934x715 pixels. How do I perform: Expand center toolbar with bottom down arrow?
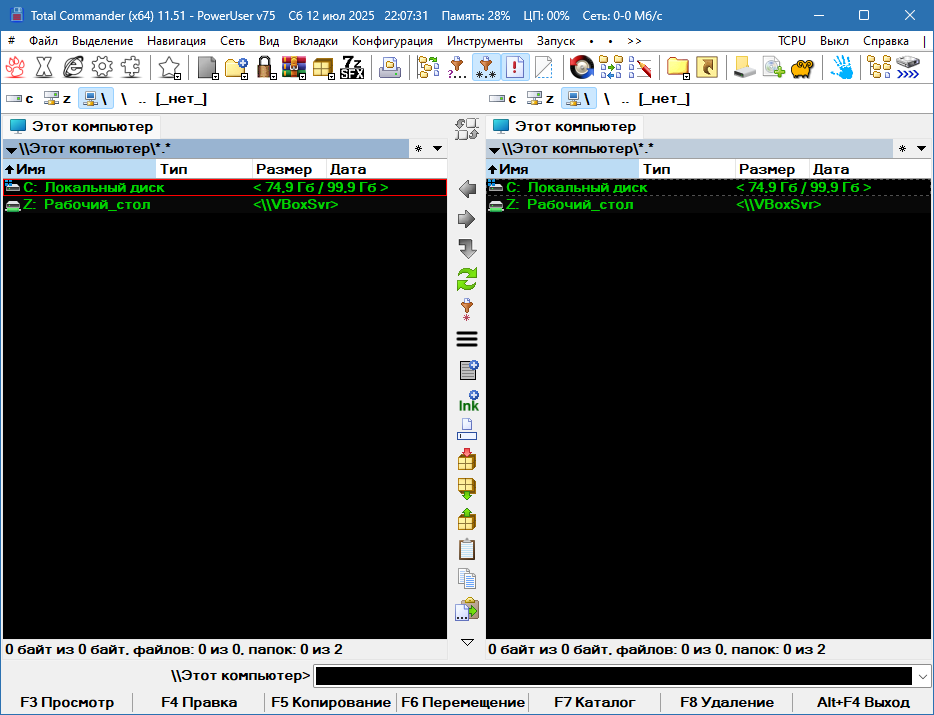coord(468,642)
